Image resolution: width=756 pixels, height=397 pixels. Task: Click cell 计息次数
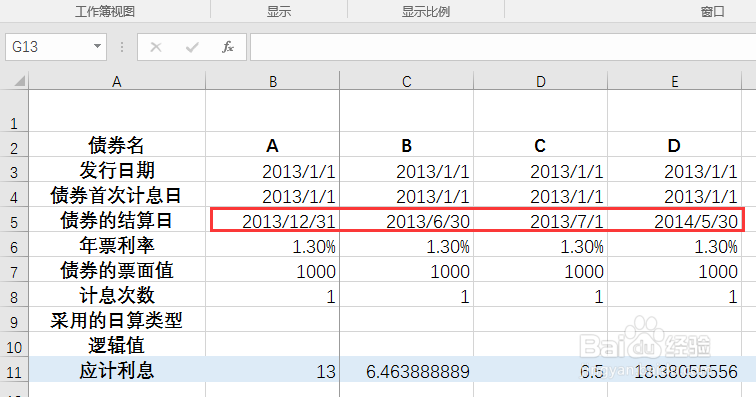click(x=117, y=295)
